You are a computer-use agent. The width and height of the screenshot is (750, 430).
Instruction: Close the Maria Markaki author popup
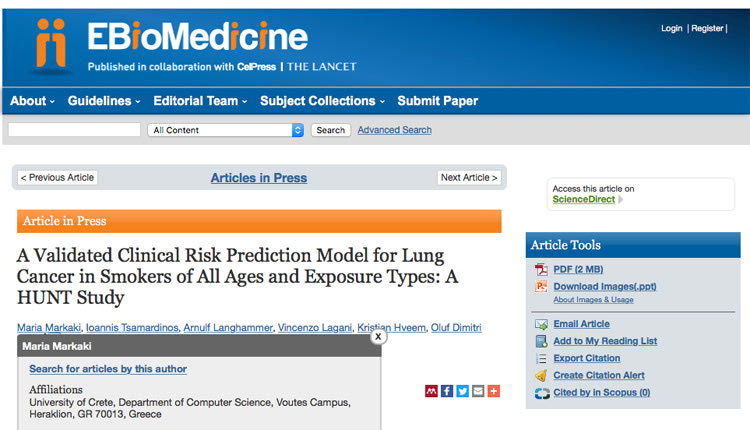tap(378, 337)
